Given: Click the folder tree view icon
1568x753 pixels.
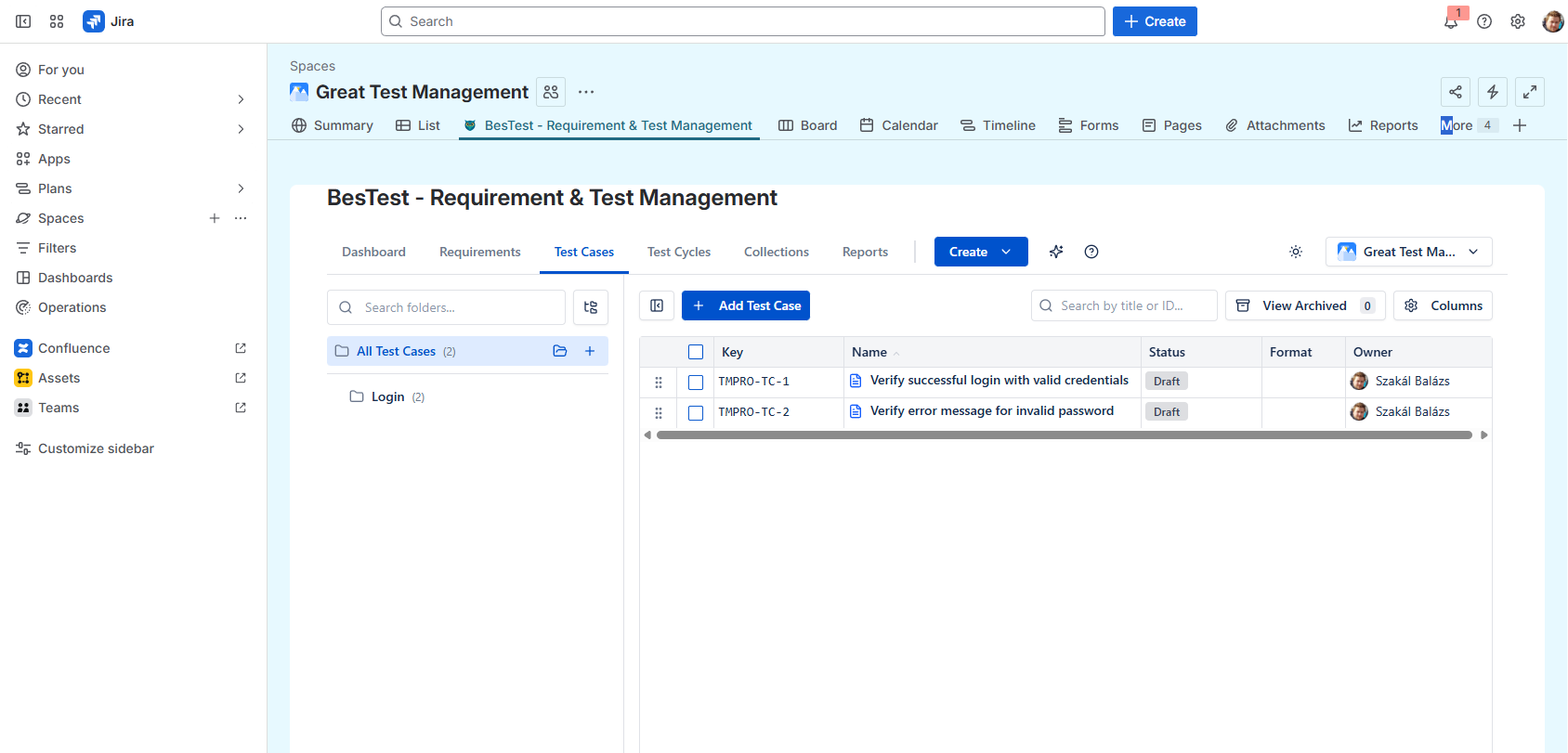Looking at the screenshot, I should coord(591,307).
